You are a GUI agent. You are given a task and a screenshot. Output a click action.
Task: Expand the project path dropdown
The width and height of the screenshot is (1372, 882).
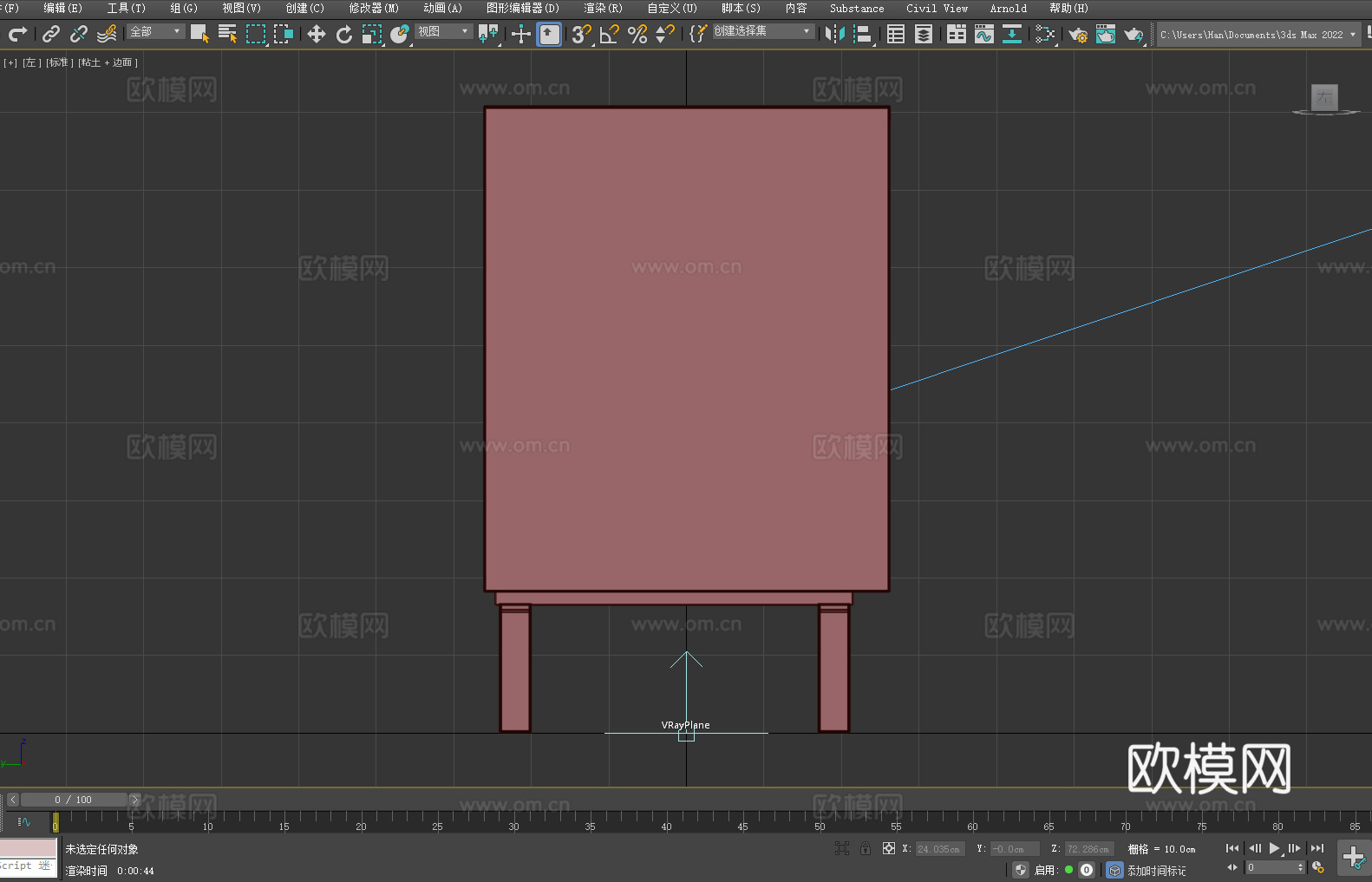[1353, 35]
